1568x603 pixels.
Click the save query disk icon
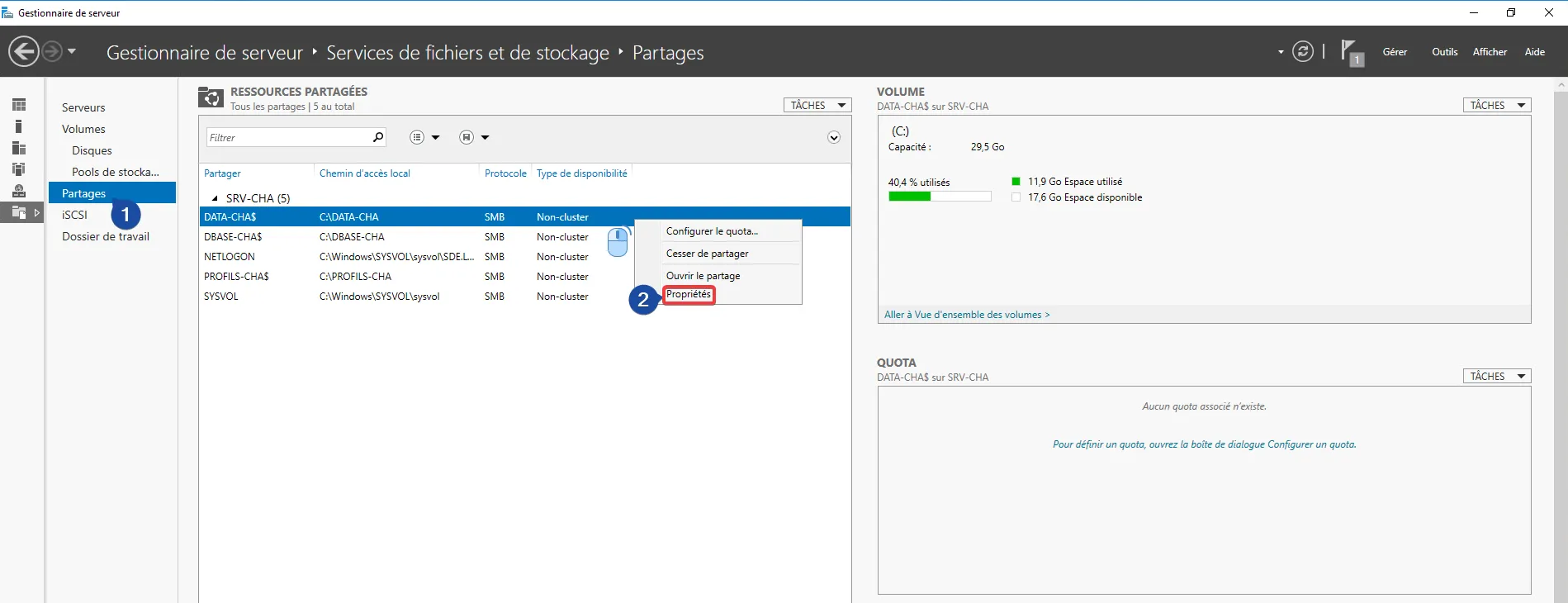tap(467, 137)
